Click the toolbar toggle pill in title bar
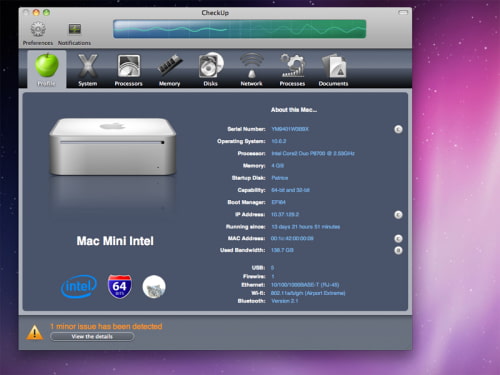 coord(403,13)
